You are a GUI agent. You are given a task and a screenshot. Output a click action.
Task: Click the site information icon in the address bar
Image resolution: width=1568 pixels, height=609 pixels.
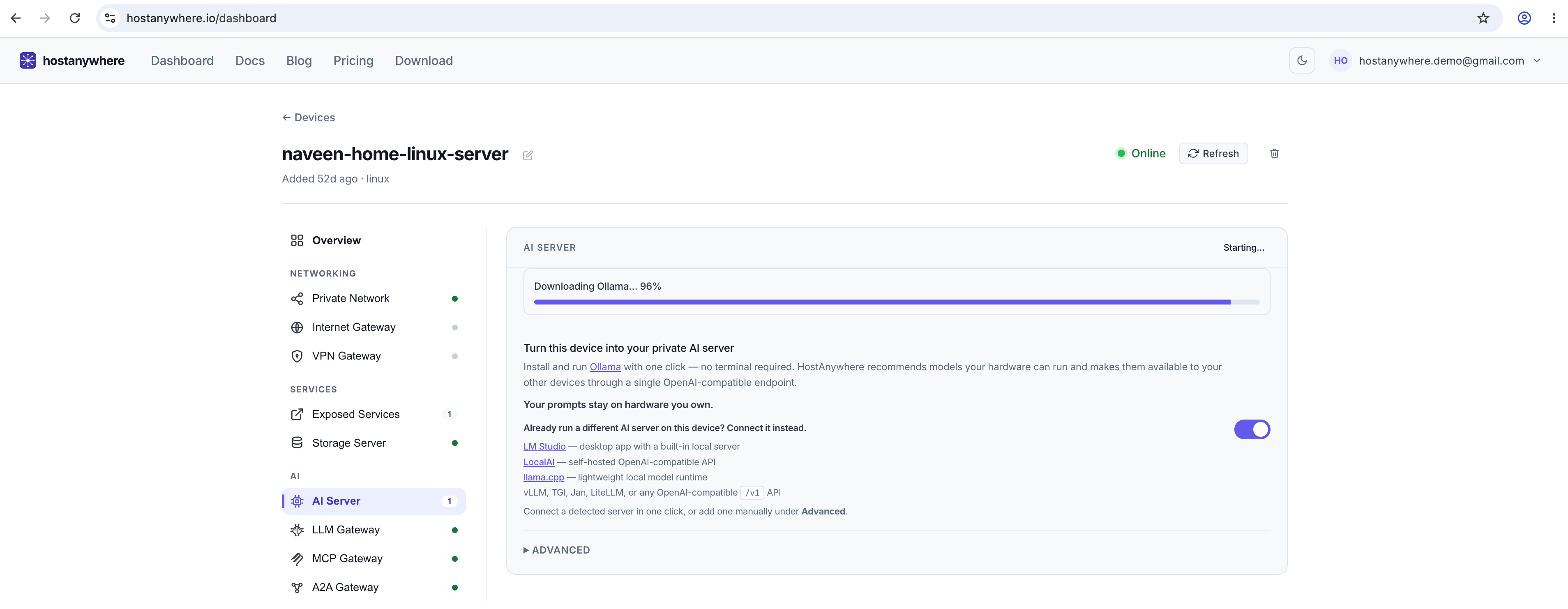click(x=110, y=18)
